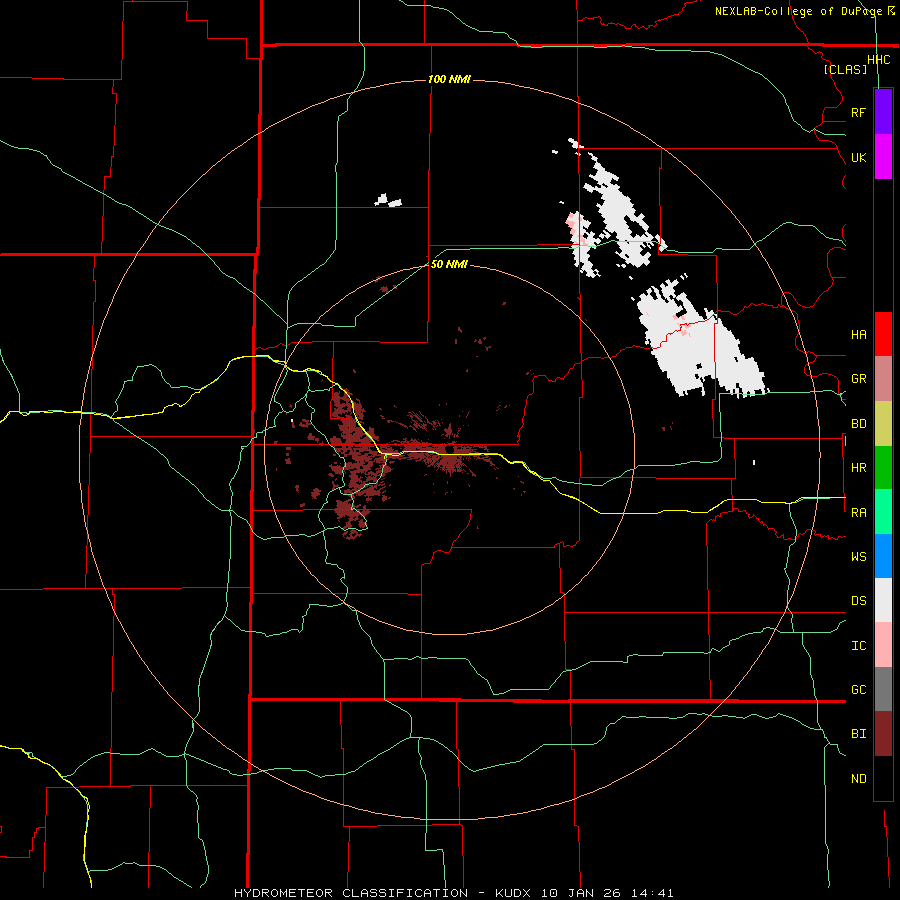Click the '10 JAN 26' date text
The height and width of the screenshot is (900, 900).
pos(581,893)
